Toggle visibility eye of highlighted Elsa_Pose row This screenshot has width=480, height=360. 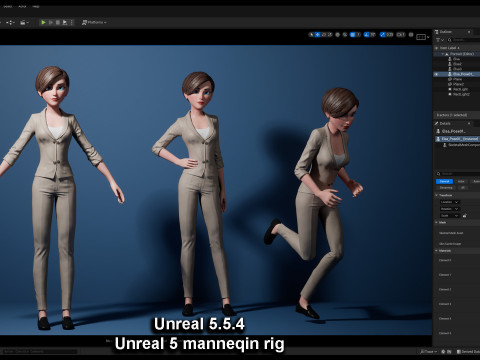coord(437,74)
